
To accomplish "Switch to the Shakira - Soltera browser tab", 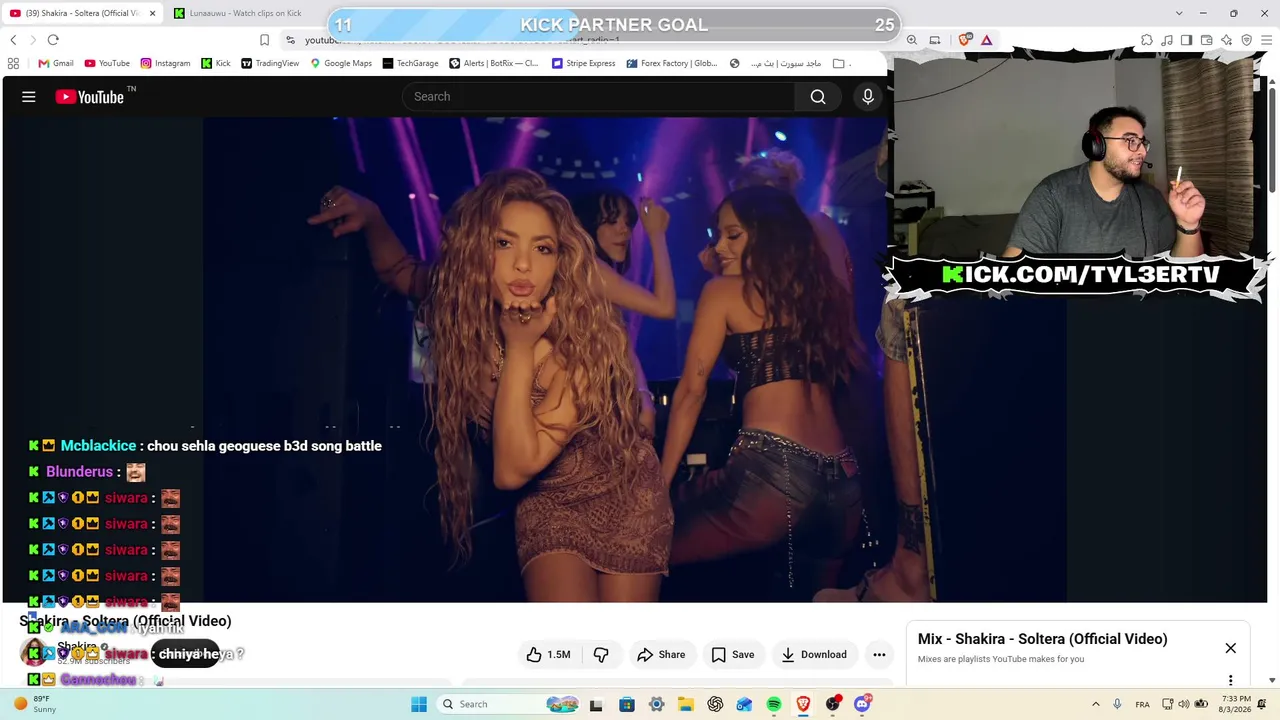I will coord(82,13).
